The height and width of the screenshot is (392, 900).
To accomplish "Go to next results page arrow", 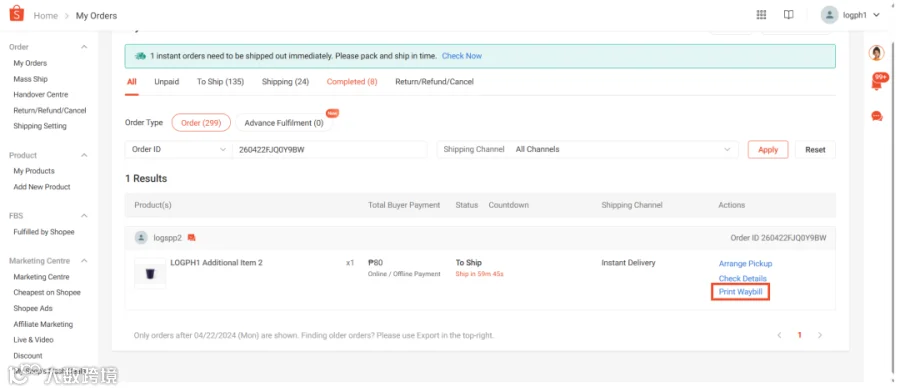I will [820, 335].
